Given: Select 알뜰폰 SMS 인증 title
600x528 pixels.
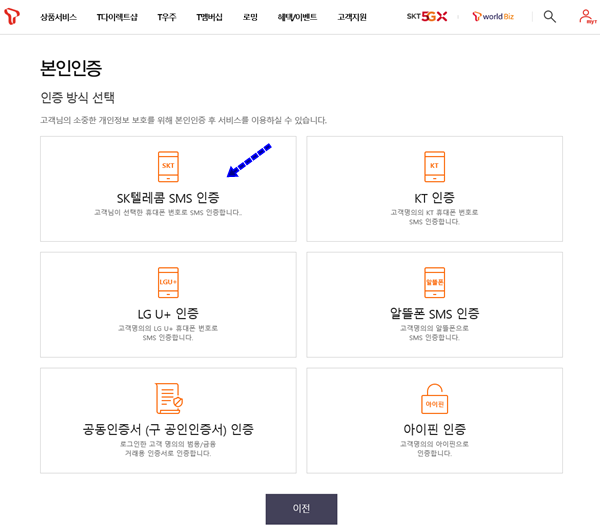Looking at the screenshot, I should 434,314.
